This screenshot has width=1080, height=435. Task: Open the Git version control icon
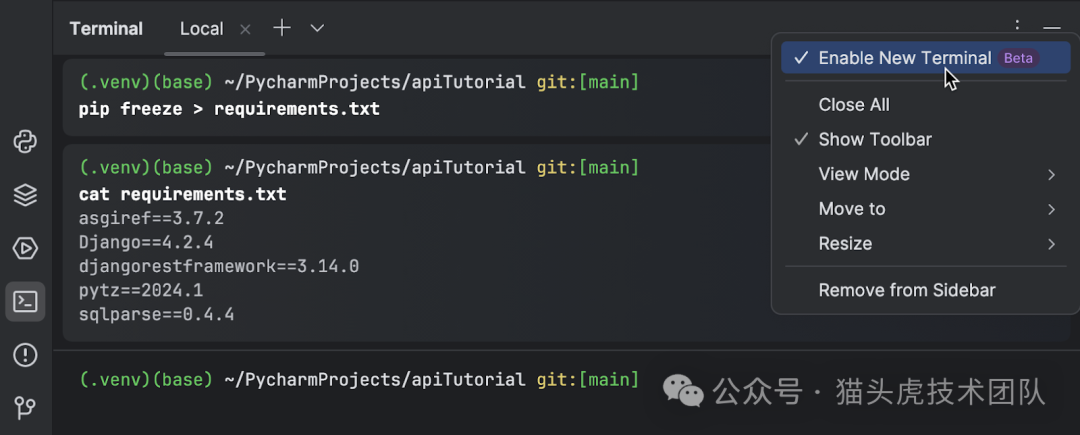[25, 407]
